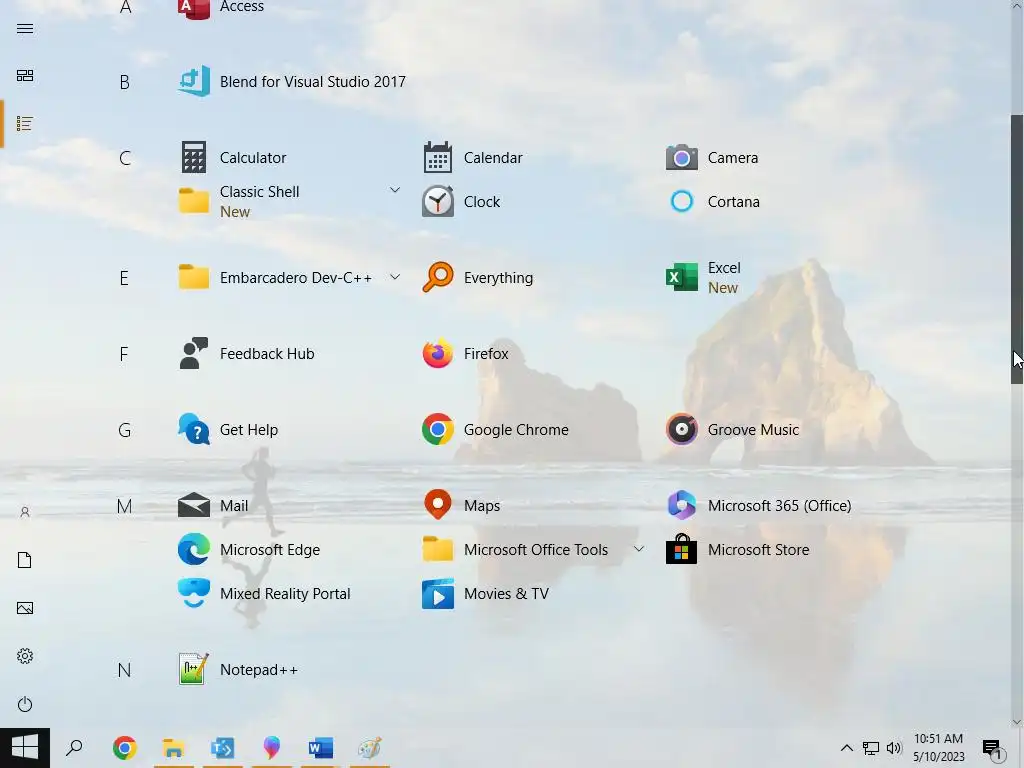Open the Calendar app

[x=473, y=157]
